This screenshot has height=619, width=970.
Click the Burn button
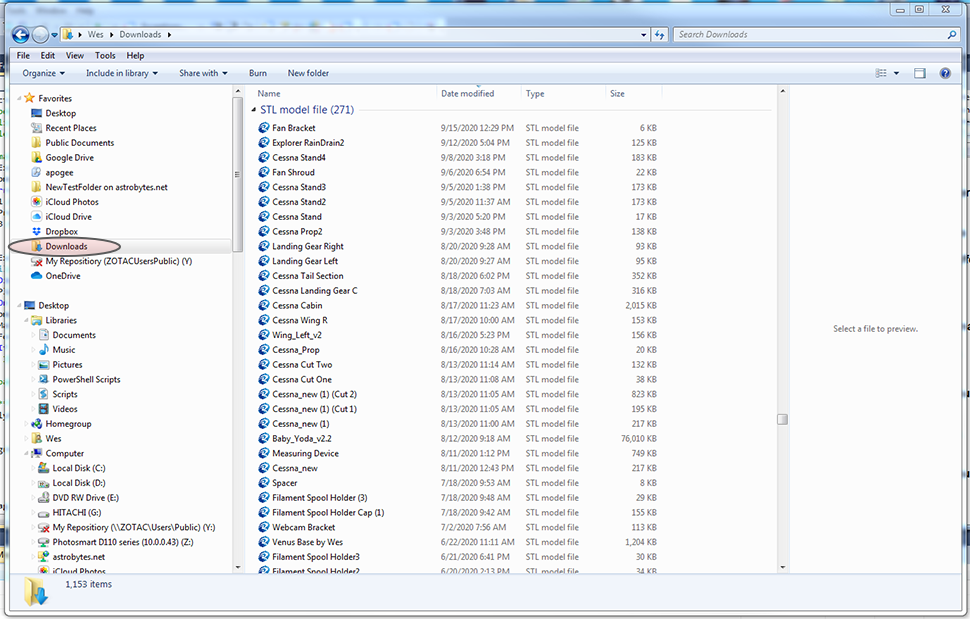[x=257, y=73]
